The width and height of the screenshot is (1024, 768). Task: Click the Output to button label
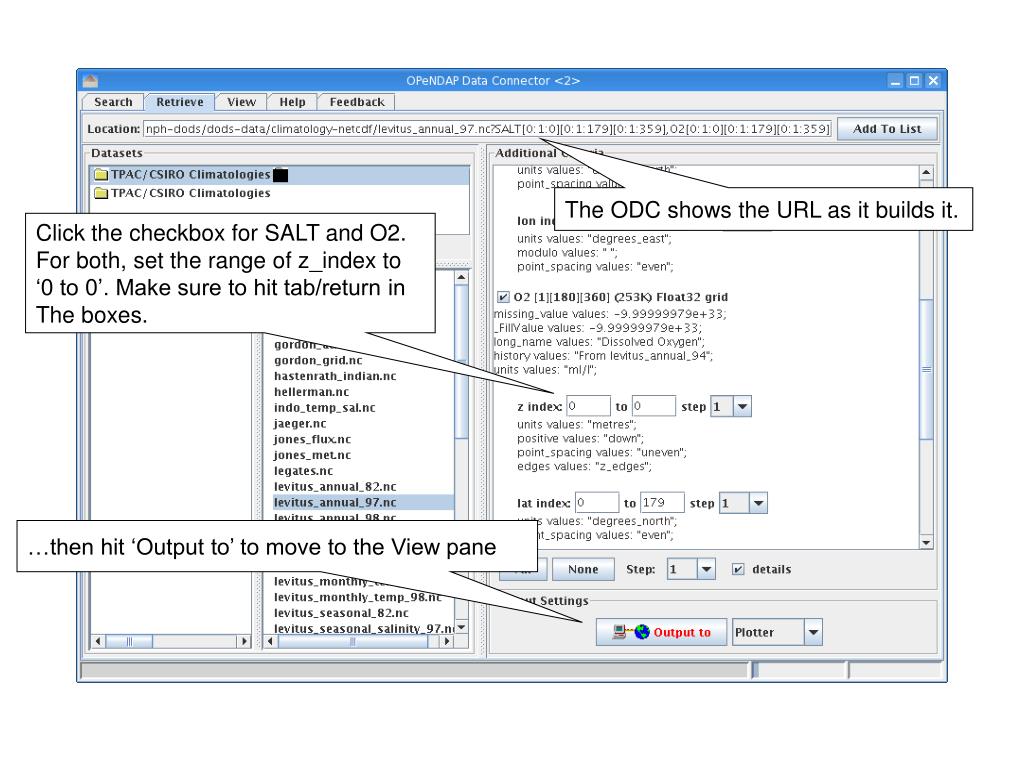682,632
